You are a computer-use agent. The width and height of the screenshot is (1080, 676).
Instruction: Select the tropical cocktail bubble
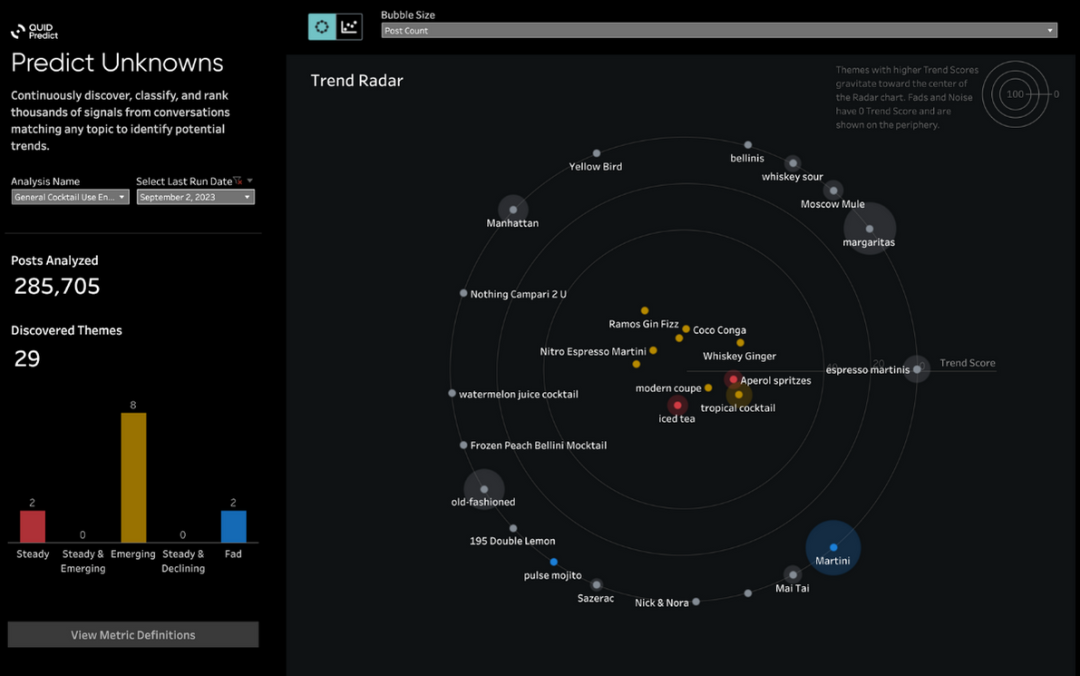tap(739, 395)
